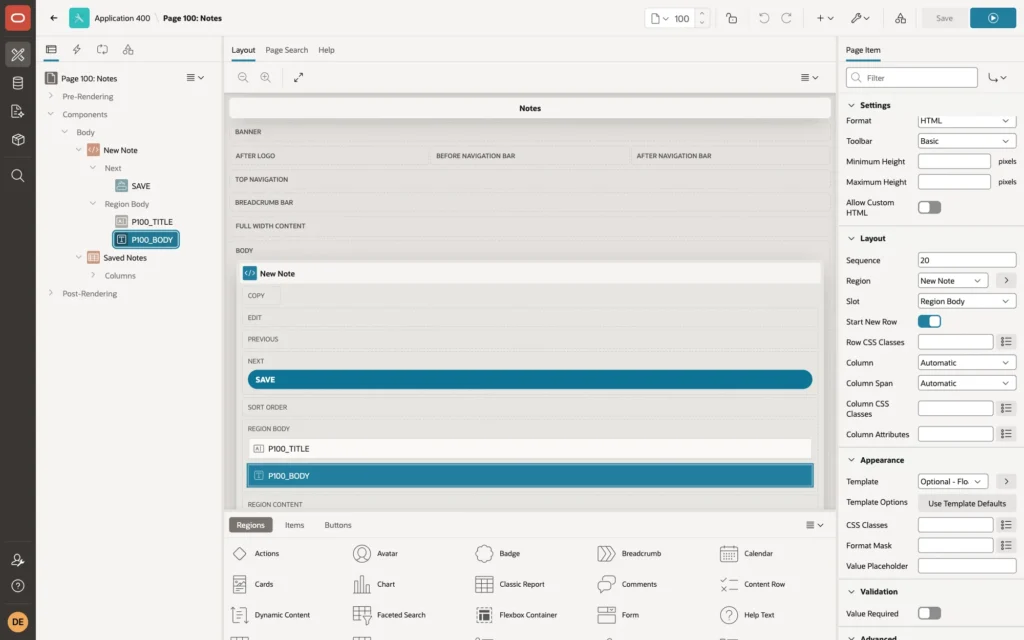Select P100_TITLE in the tree
This screenshot has height=640, width=1024.
click(x=152, y=222)
